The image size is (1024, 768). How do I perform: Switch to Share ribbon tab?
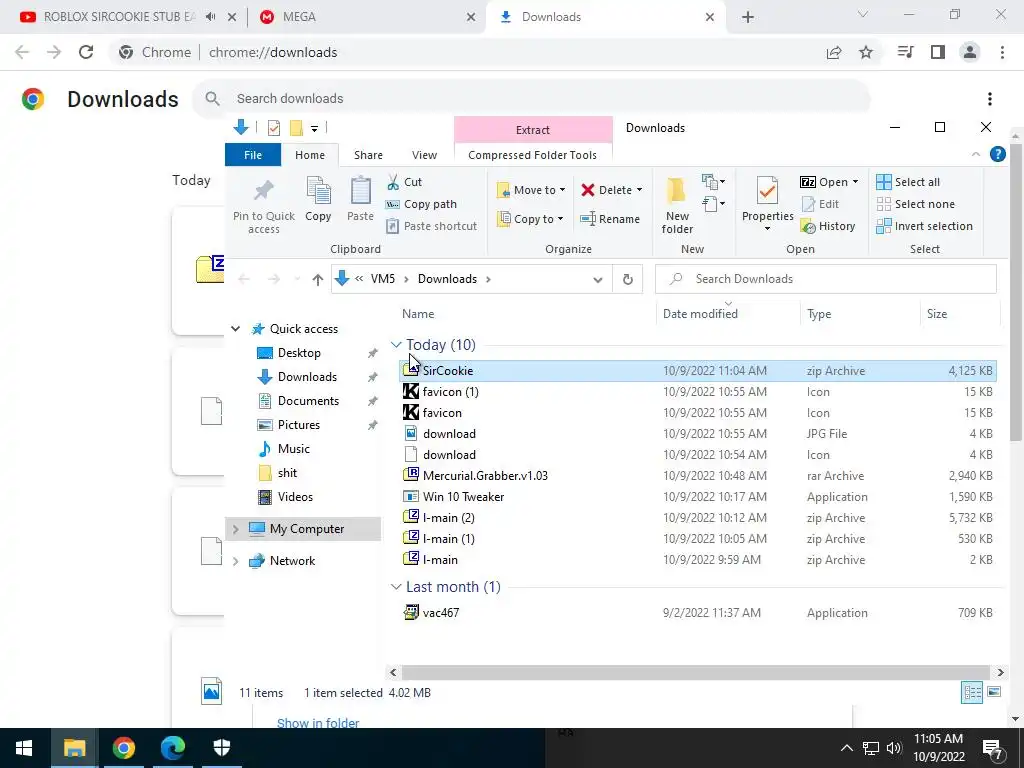[368, 155]
